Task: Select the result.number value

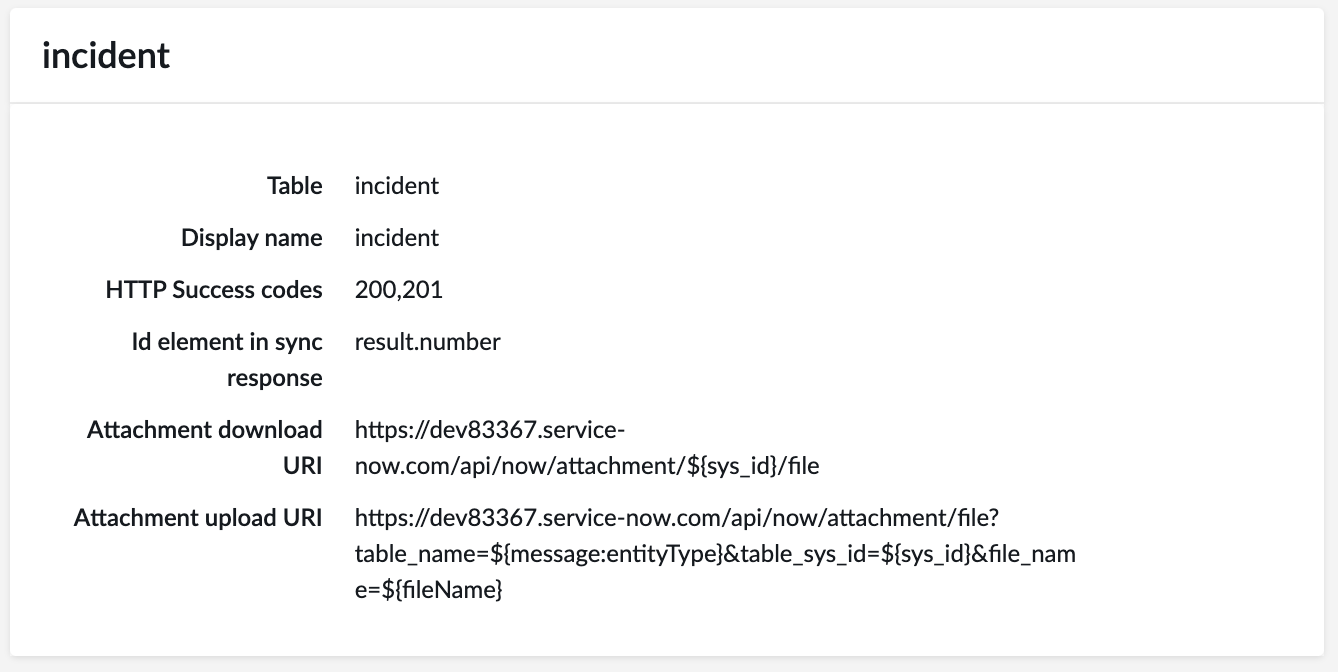Action: pos(427,342)
